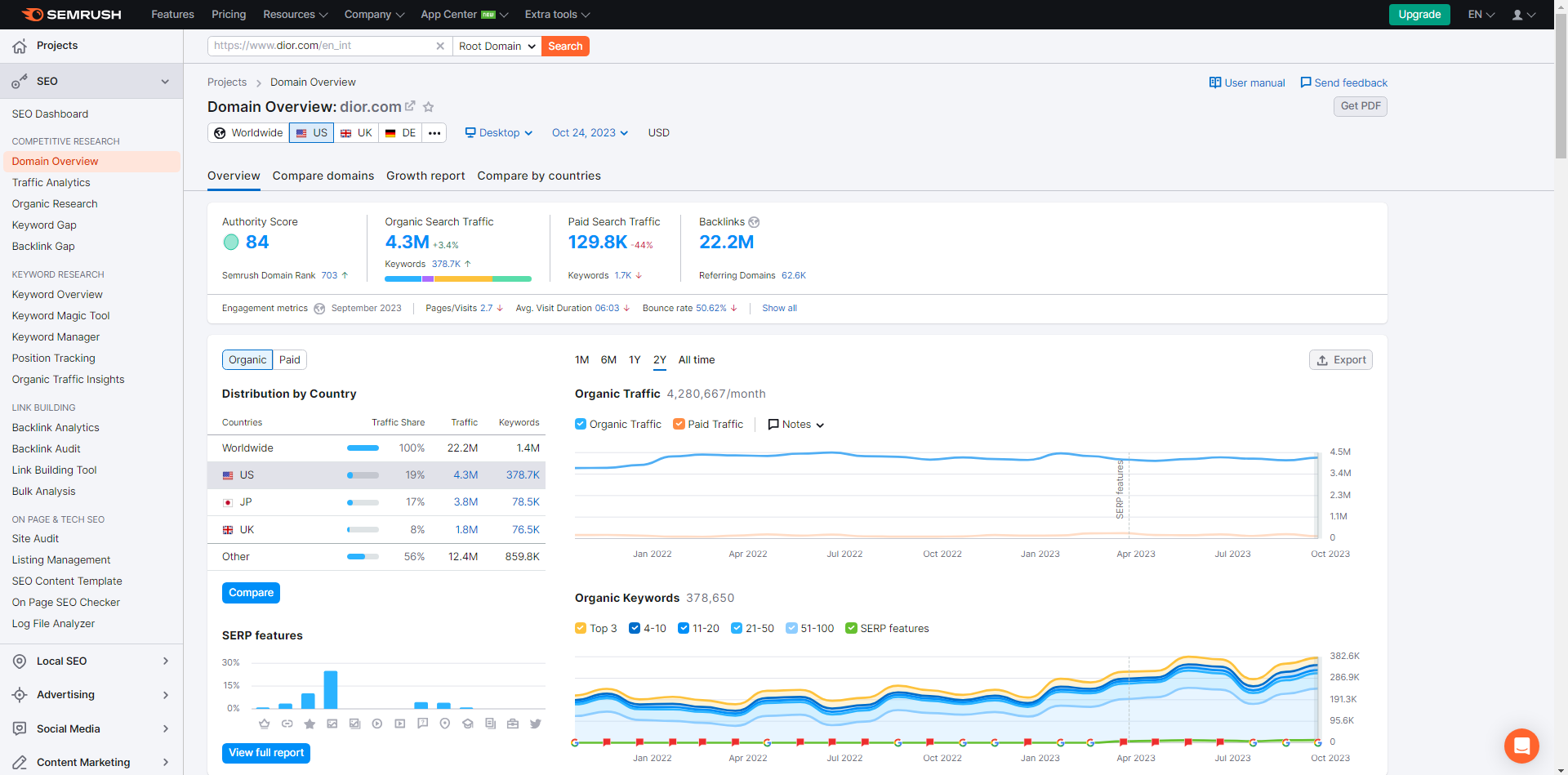
Task: Open Backlink Analytics in sidebar
Action: tap(56, 428)
